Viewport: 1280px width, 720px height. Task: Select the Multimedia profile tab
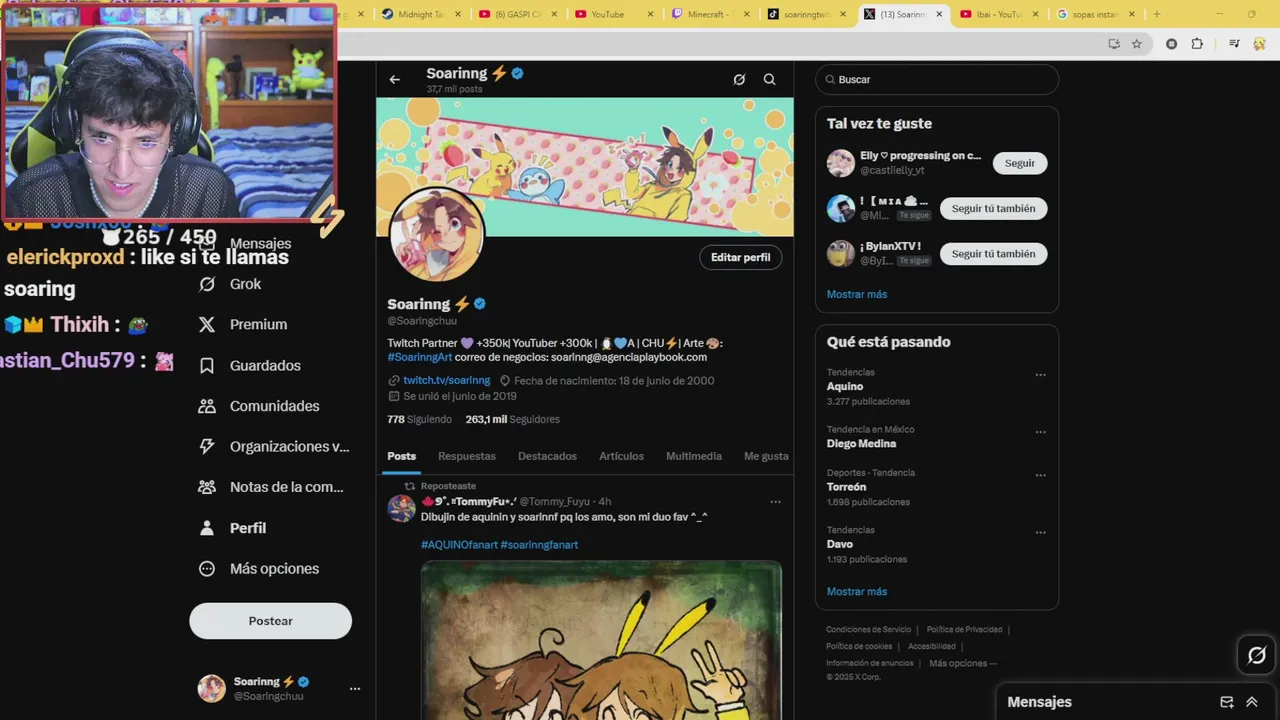pos(694,456)
